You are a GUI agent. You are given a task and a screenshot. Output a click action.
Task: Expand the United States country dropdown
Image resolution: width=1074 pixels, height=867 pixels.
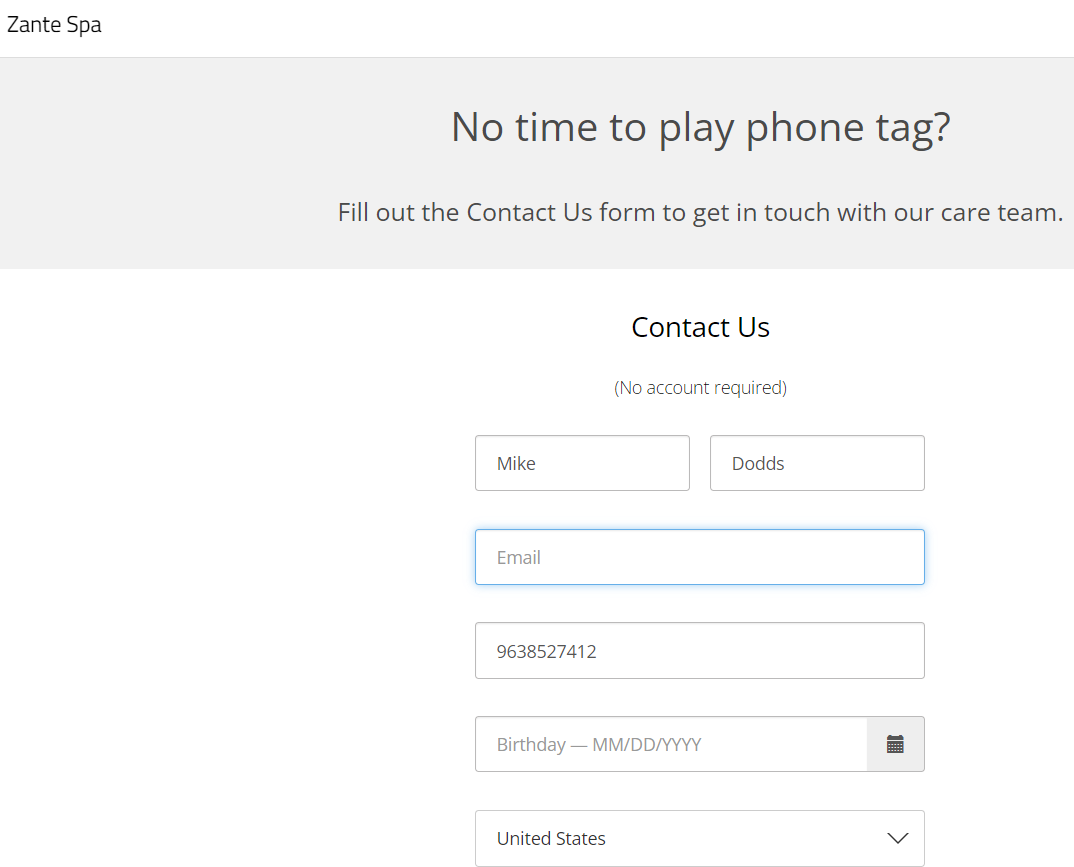click(700, 838)
